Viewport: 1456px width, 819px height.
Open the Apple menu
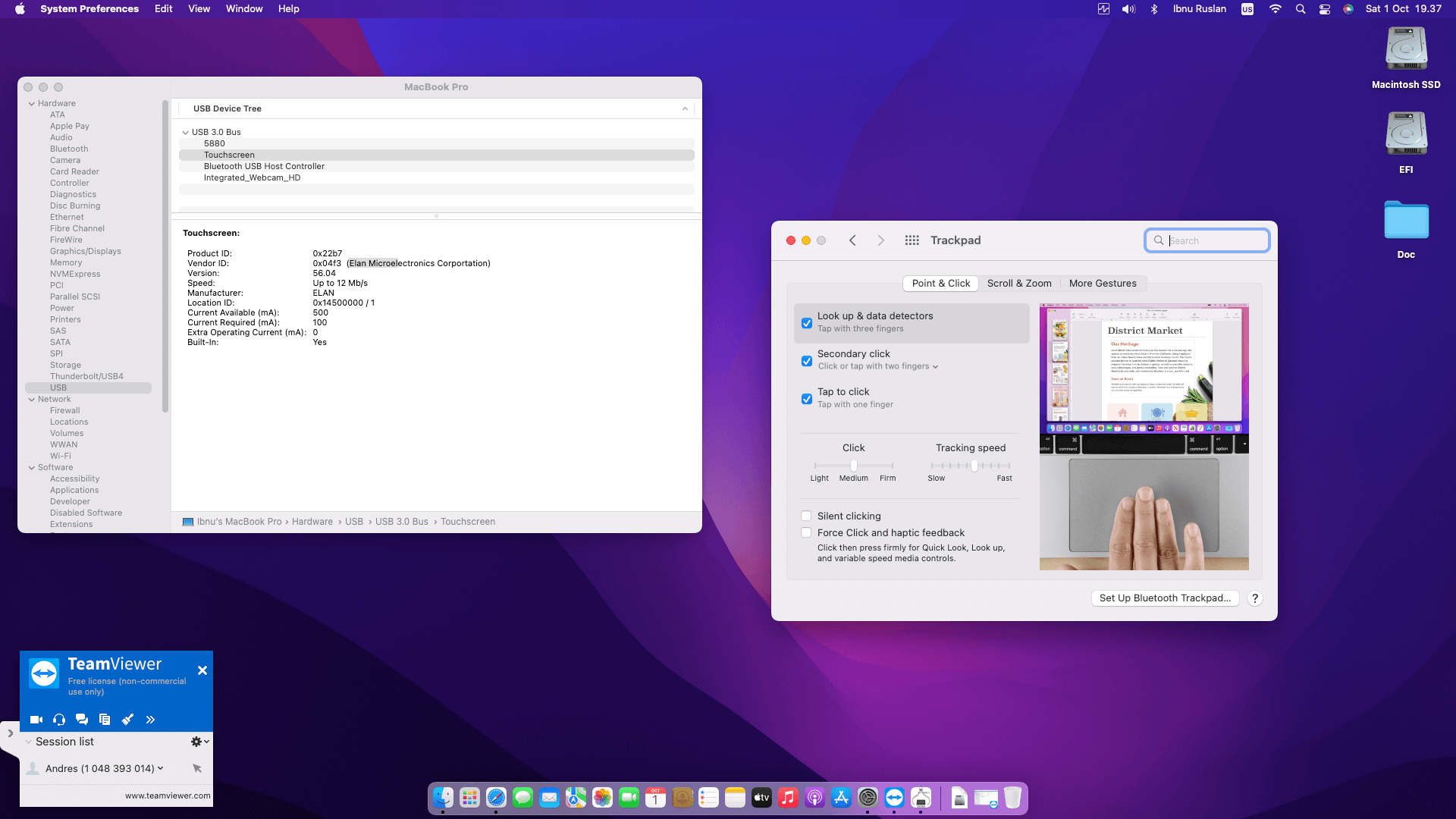tap(20, 9)
